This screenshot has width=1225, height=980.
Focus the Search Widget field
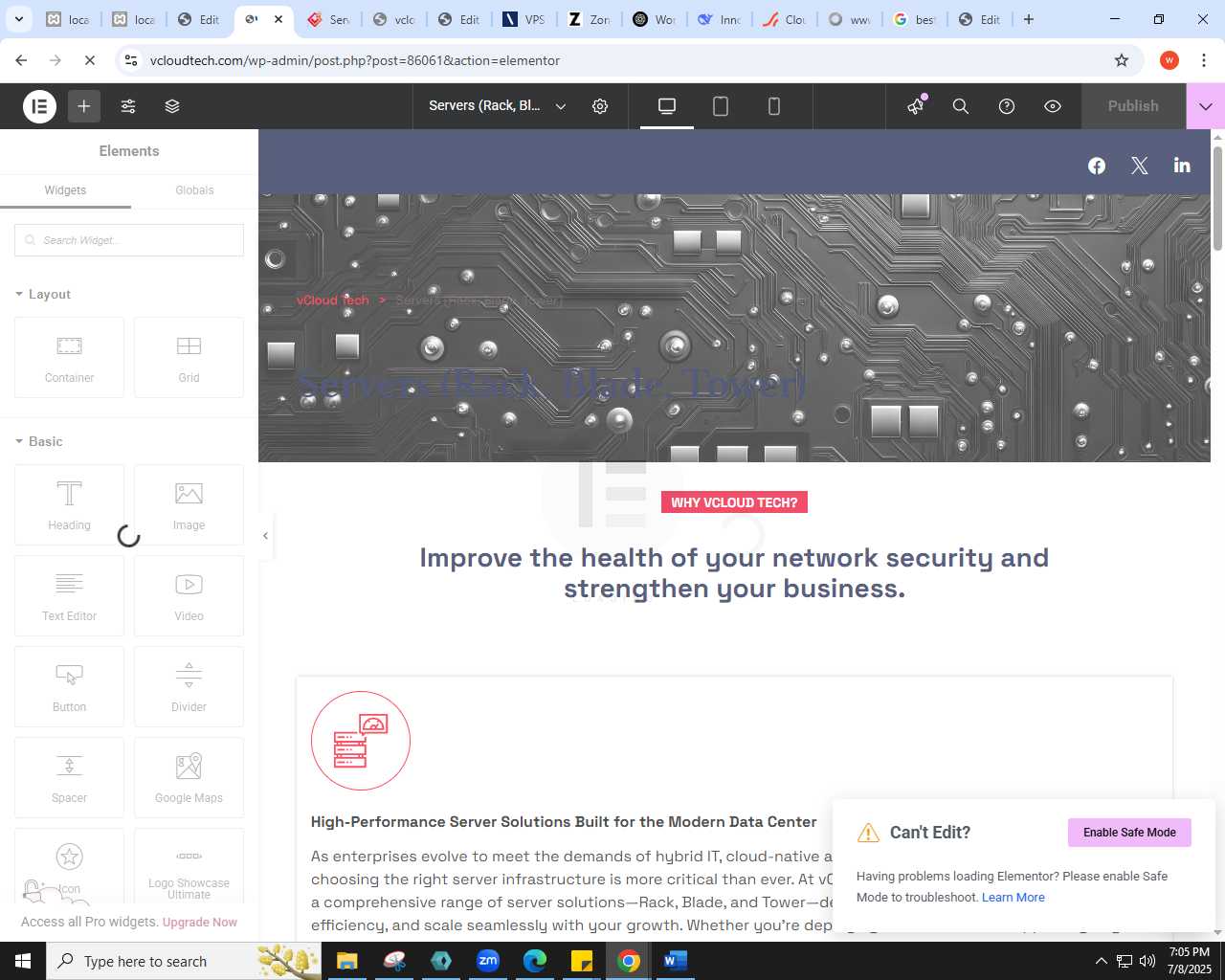(x=129, y=240)
